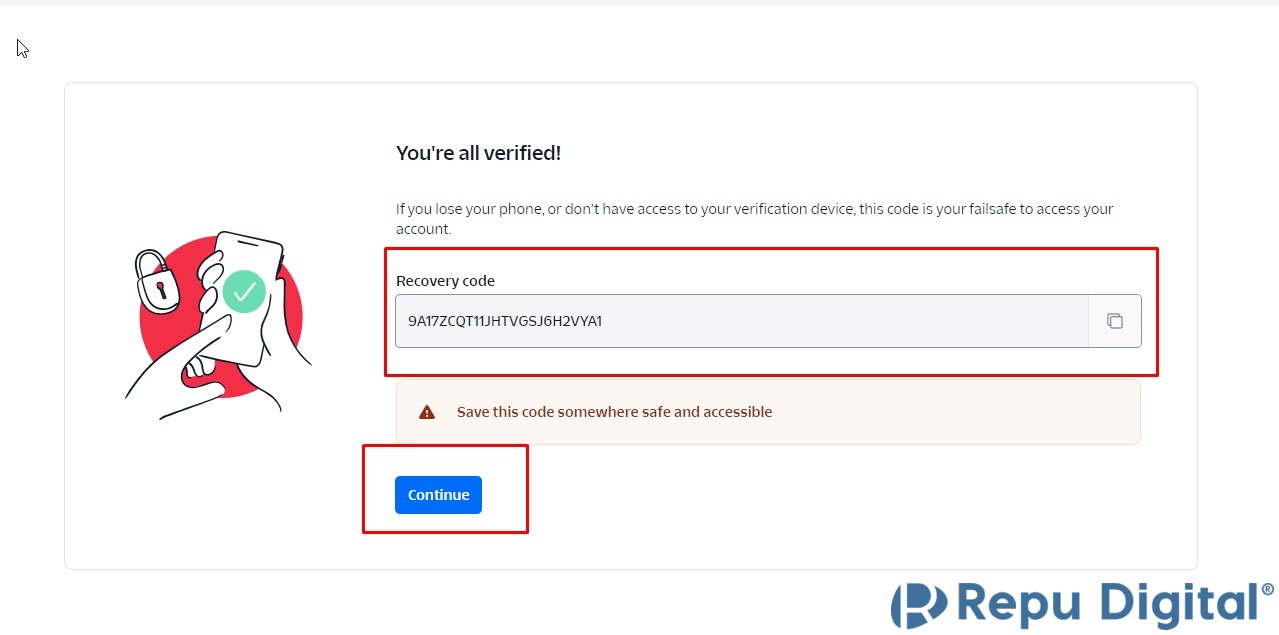Click the word 'account.' in the description
This screenshot has width=1279, height=635.
(x=424, y=229)
